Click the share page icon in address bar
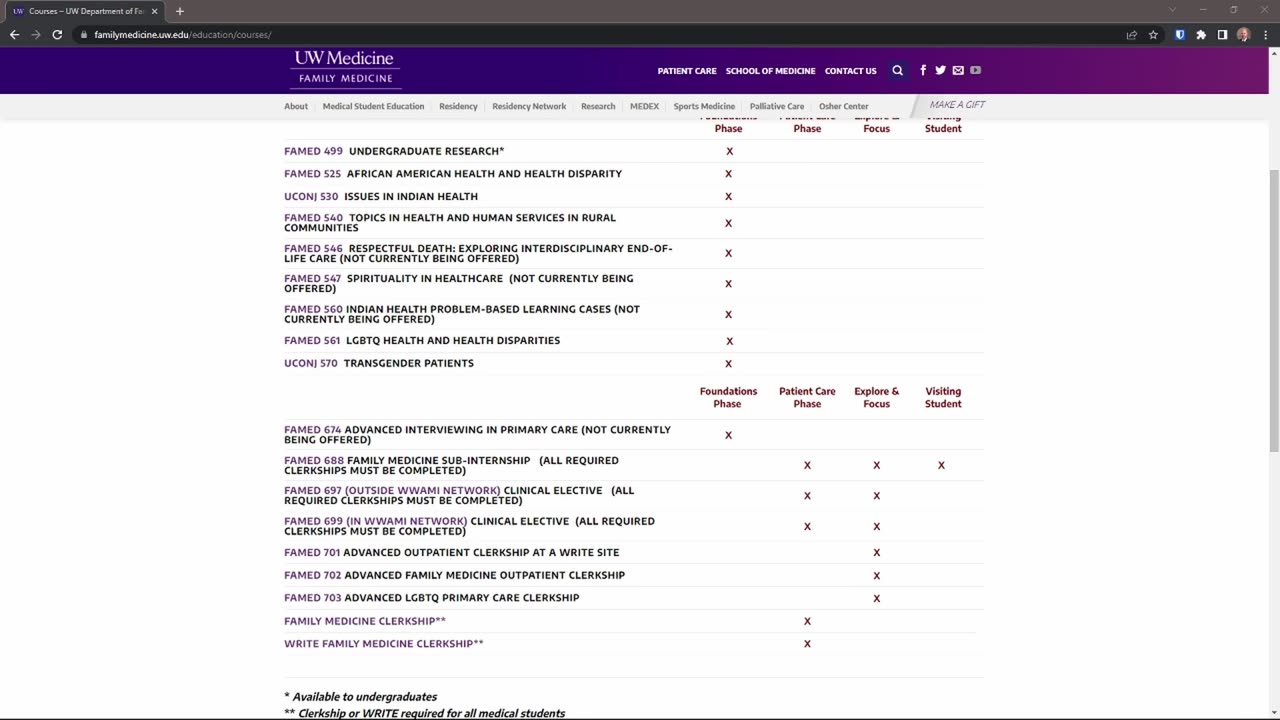 click(x=1132, y=34)
